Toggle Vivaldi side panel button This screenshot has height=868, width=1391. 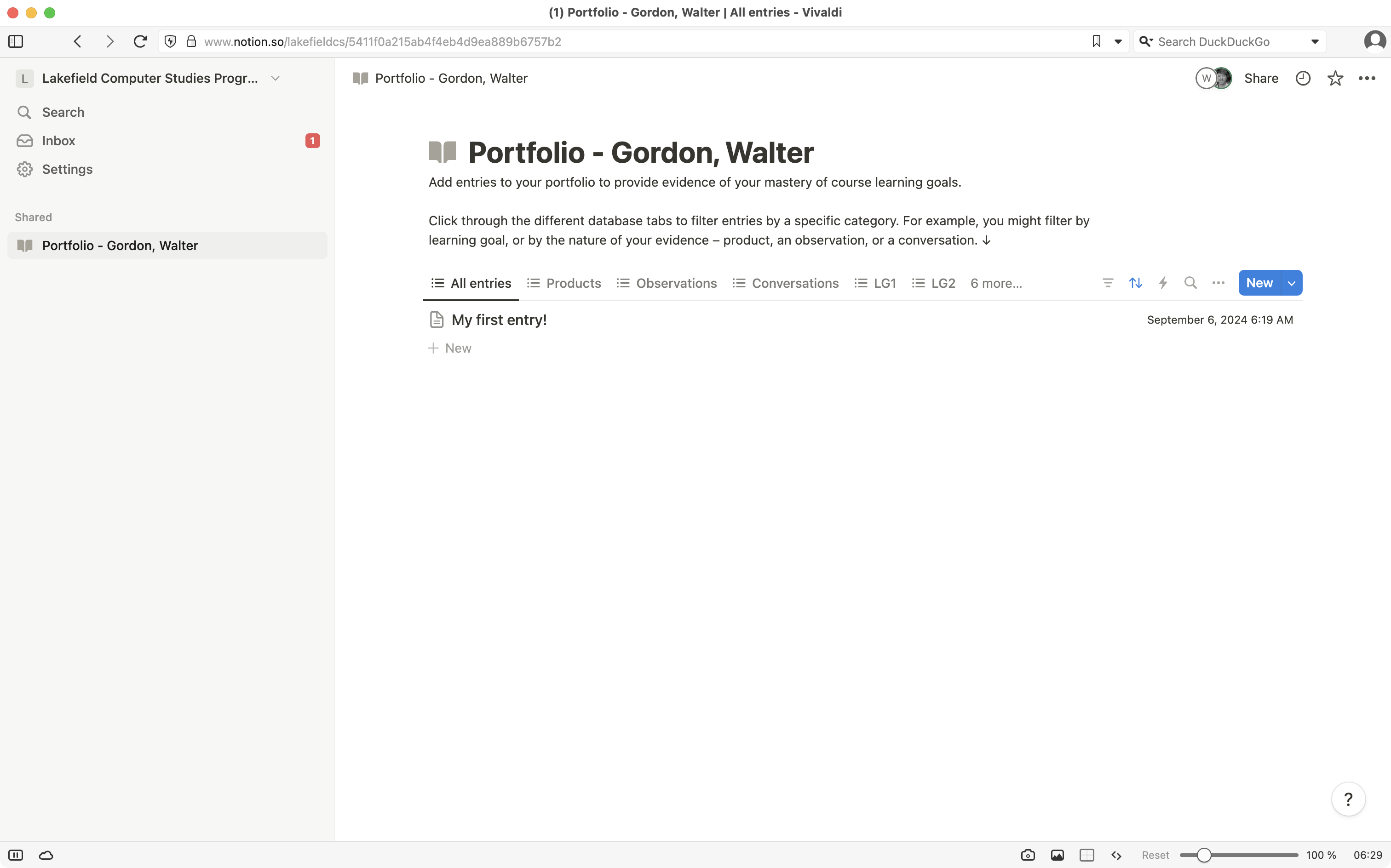click(16, 41)
